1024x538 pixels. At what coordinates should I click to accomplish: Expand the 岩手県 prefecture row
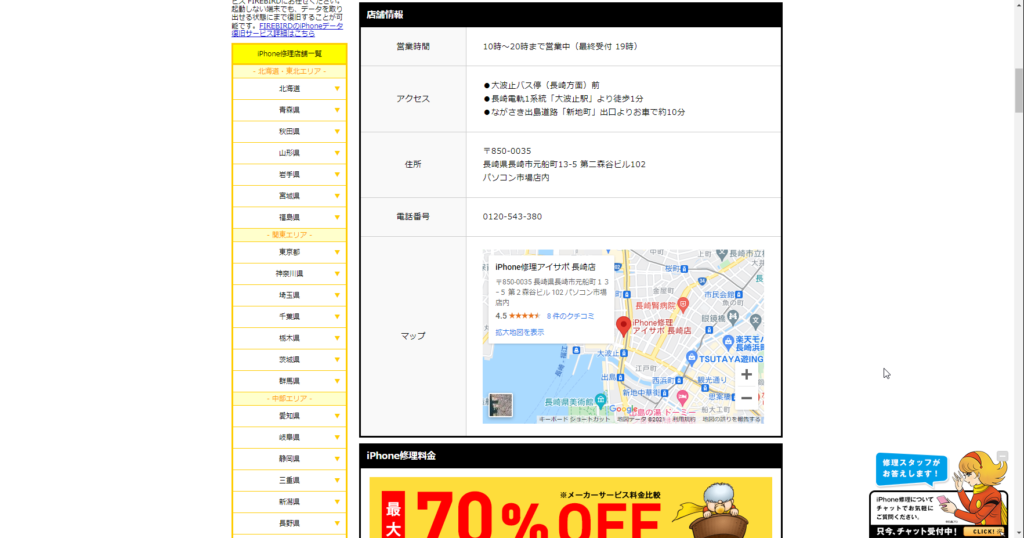[x=289, y=175]
